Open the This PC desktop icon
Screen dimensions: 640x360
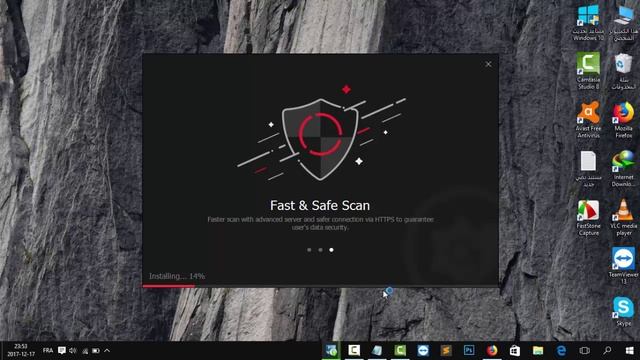tap(624, 22)
